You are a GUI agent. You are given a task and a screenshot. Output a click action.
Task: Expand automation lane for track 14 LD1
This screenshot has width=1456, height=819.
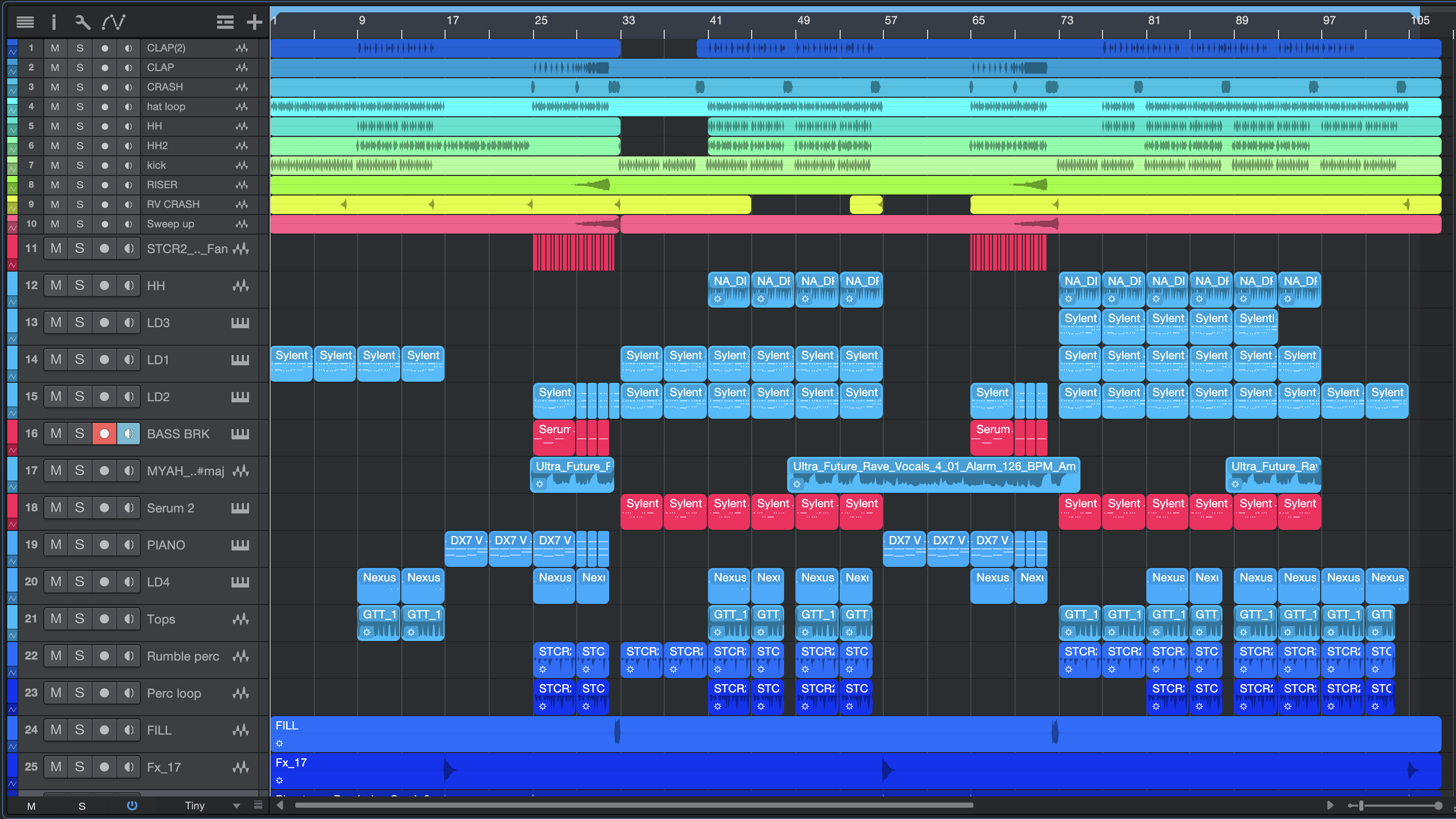[x=12, y=377]
